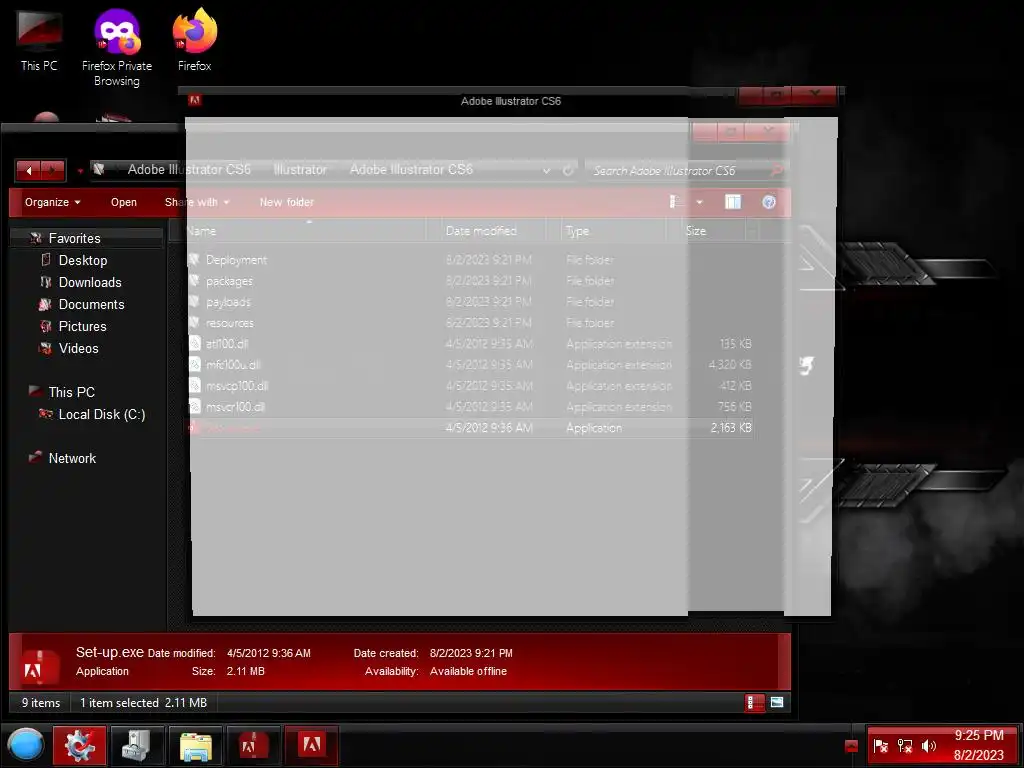
Task: Click the Local Disk (C:) drive icon
Action: tap(45, 413)
